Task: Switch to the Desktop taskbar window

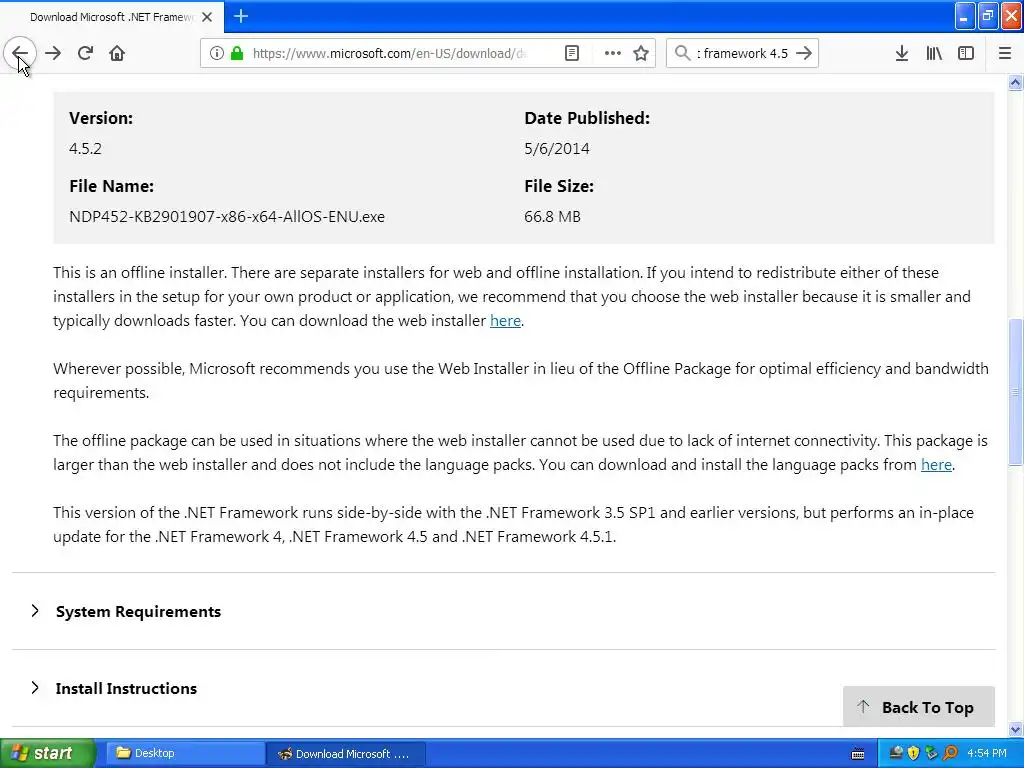Action: (x=185, y=753)
